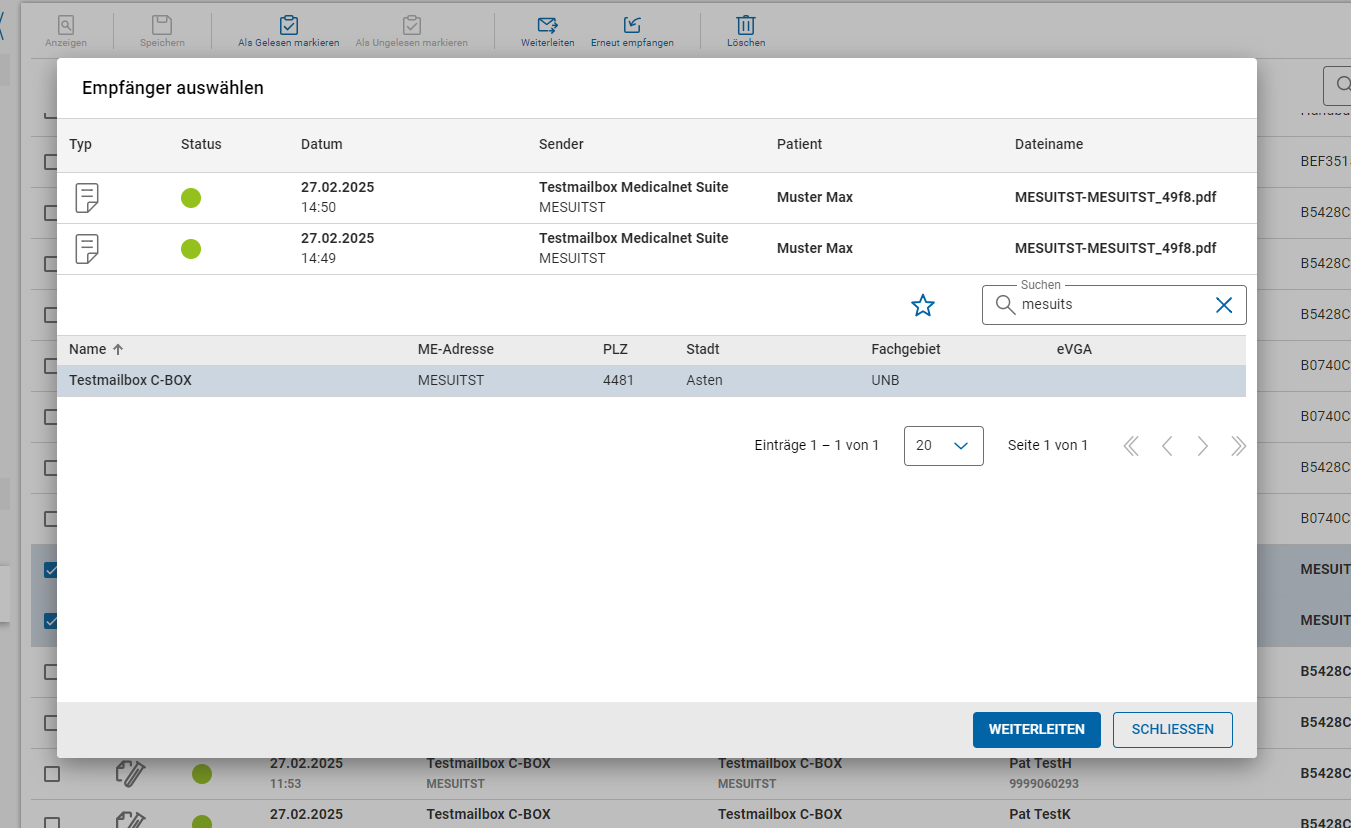
Task: Click Fachgebiet value UNB
Action: pos(885,381)
